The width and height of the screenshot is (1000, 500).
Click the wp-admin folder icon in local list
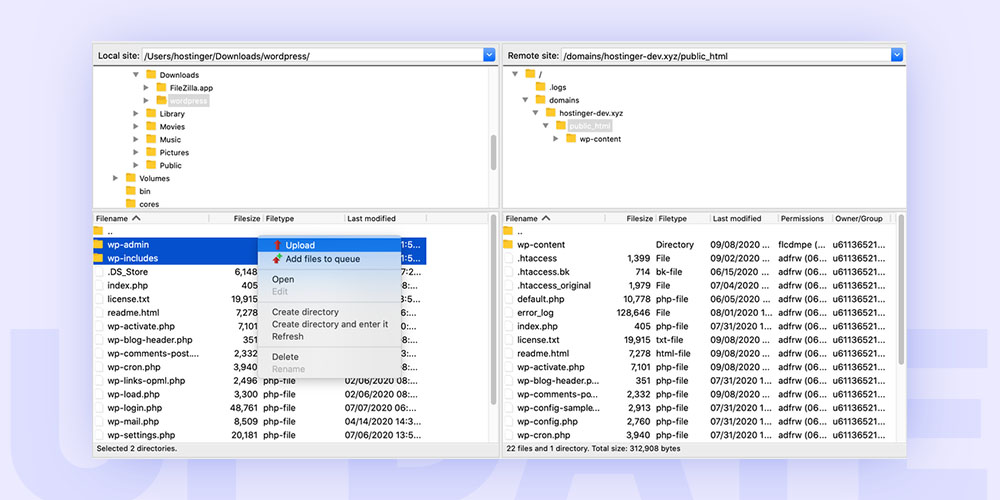pos(98,244)
